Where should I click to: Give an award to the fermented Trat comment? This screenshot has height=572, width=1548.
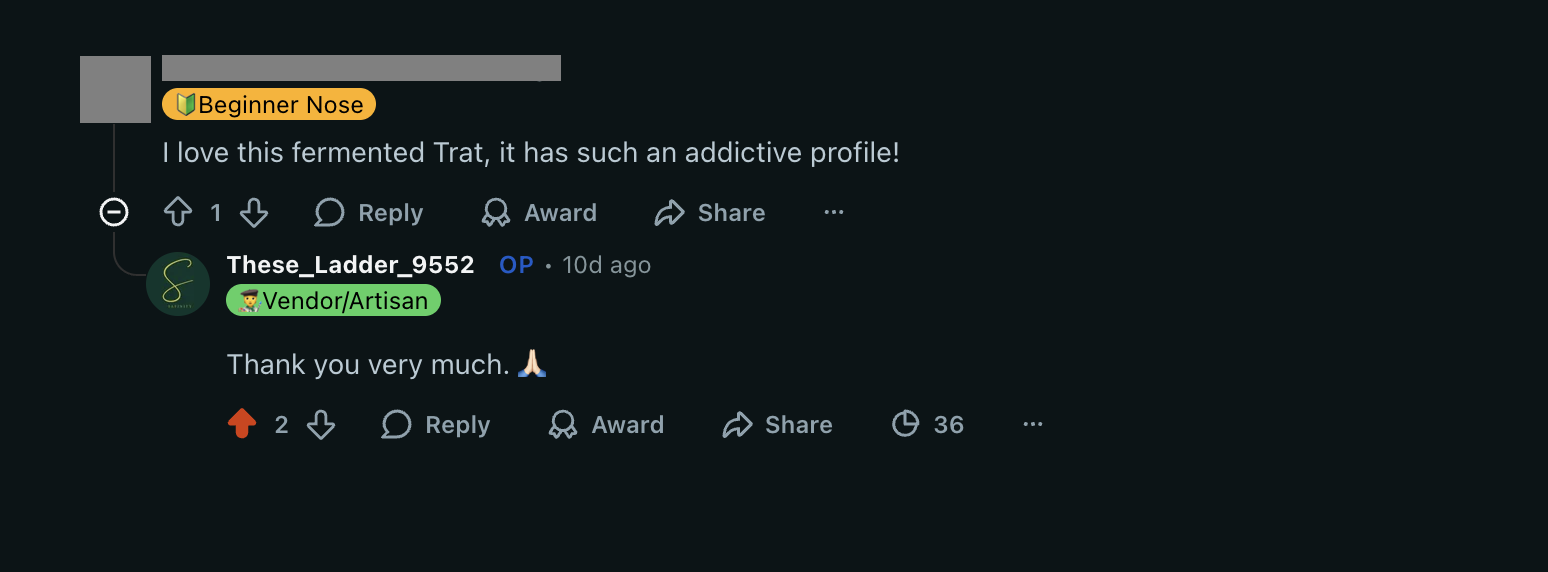[x=539, y=212]
